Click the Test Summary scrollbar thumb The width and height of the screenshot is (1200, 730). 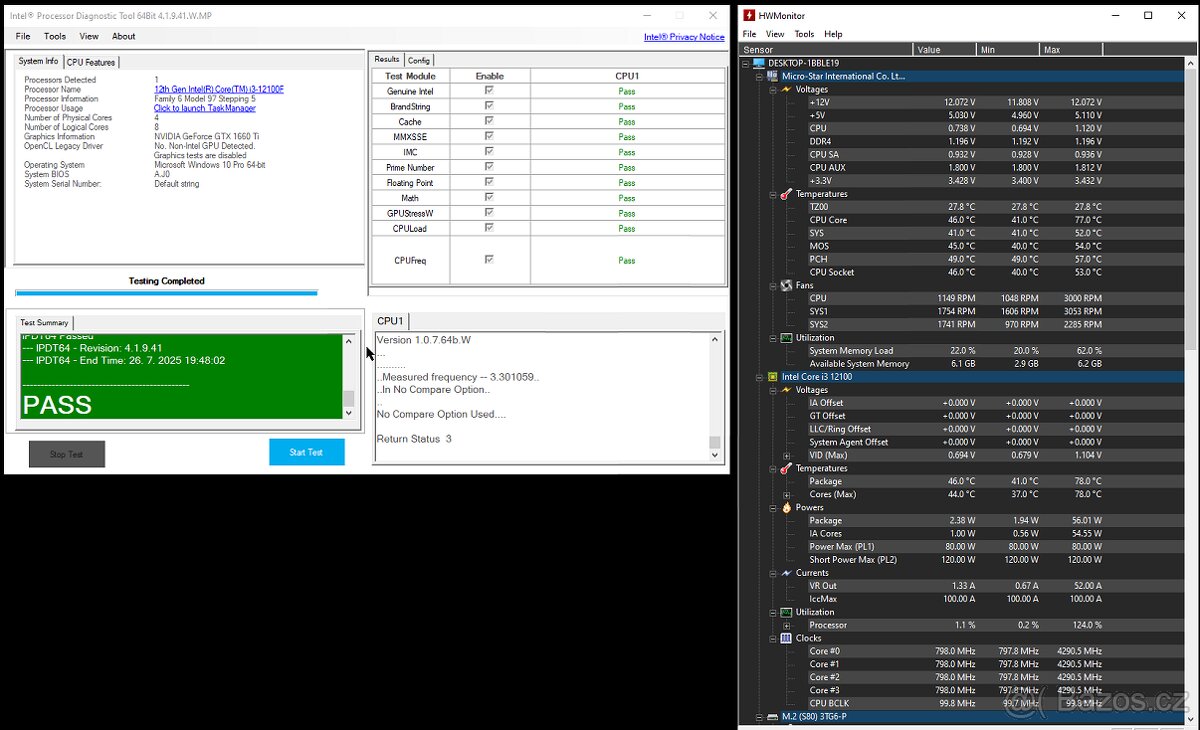coord(348,398)
